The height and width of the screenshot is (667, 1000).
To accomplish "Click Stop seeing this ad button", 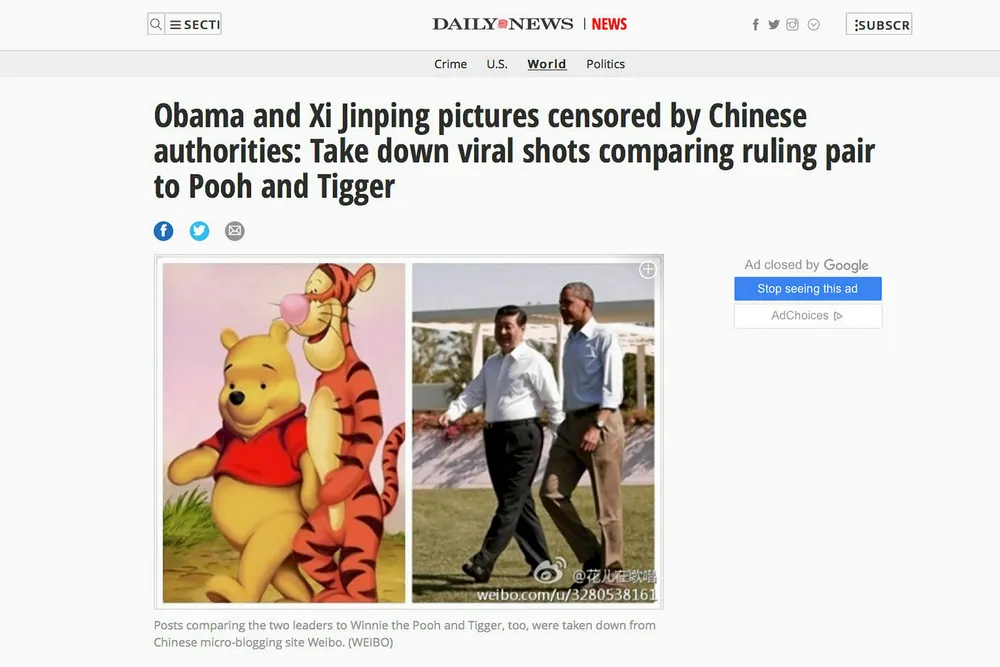I will [x=807, y=288].
